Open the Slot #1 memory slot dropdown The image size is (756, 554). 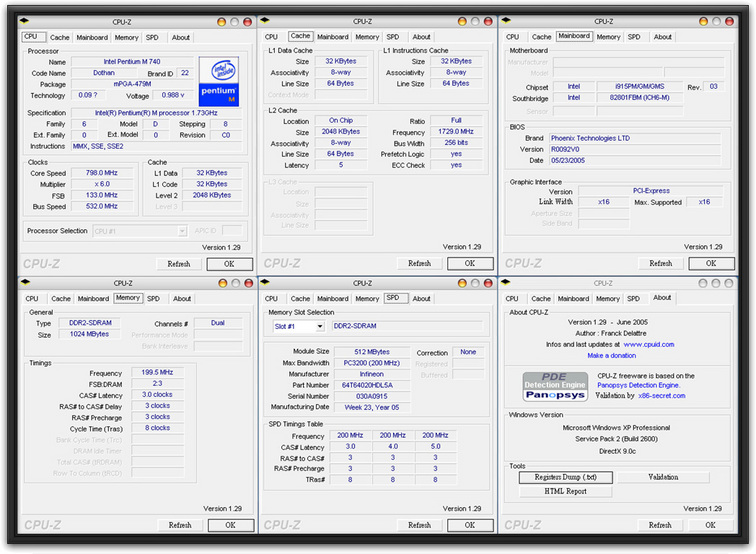pos(319,326)
